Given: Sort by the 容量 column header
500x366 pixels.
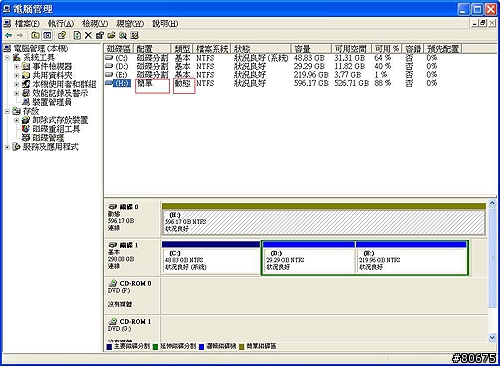Looking at the screenshot, I should tap(311, 49).
